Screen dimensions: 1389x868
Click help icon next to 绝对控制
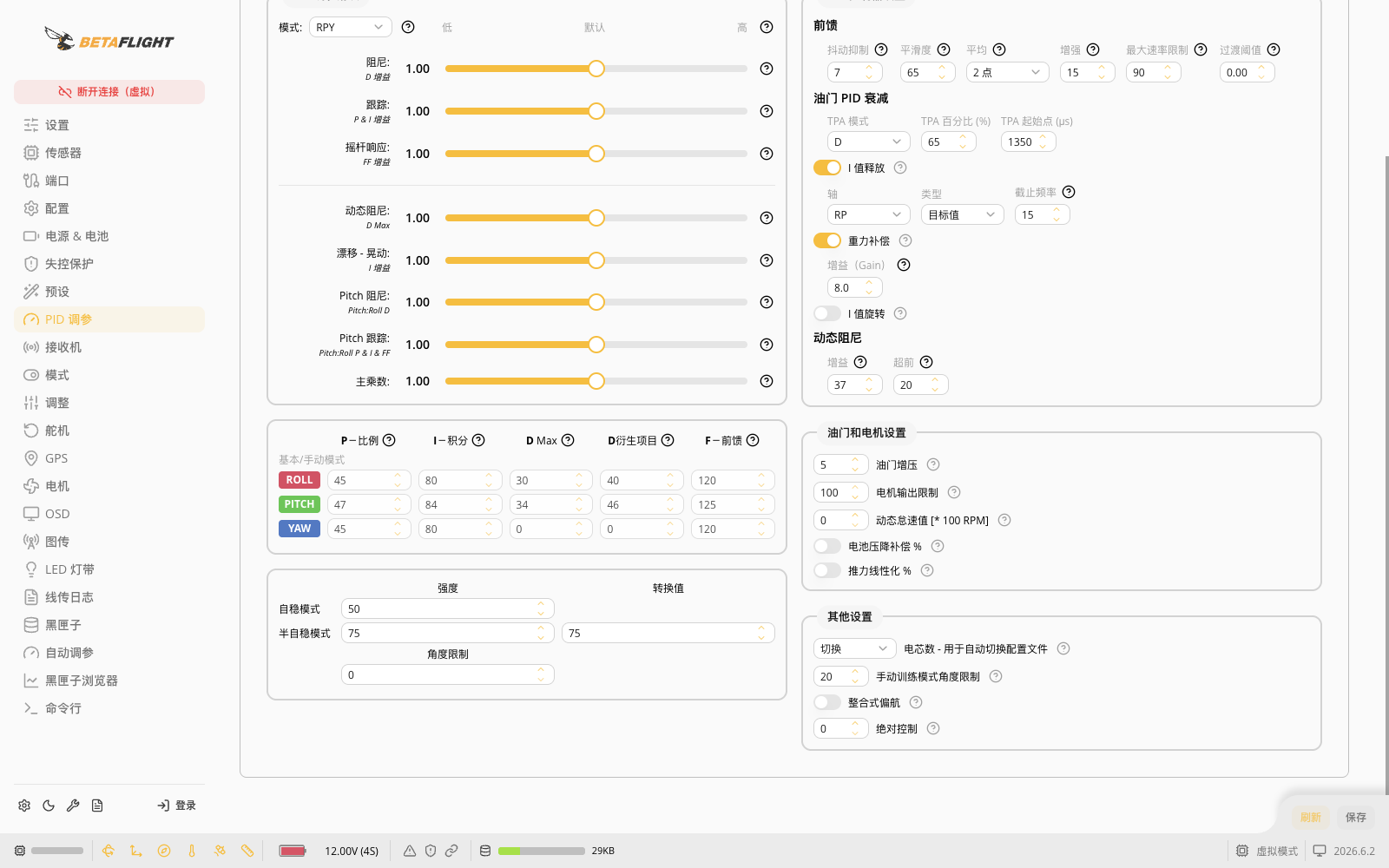(x=933, y=728)
